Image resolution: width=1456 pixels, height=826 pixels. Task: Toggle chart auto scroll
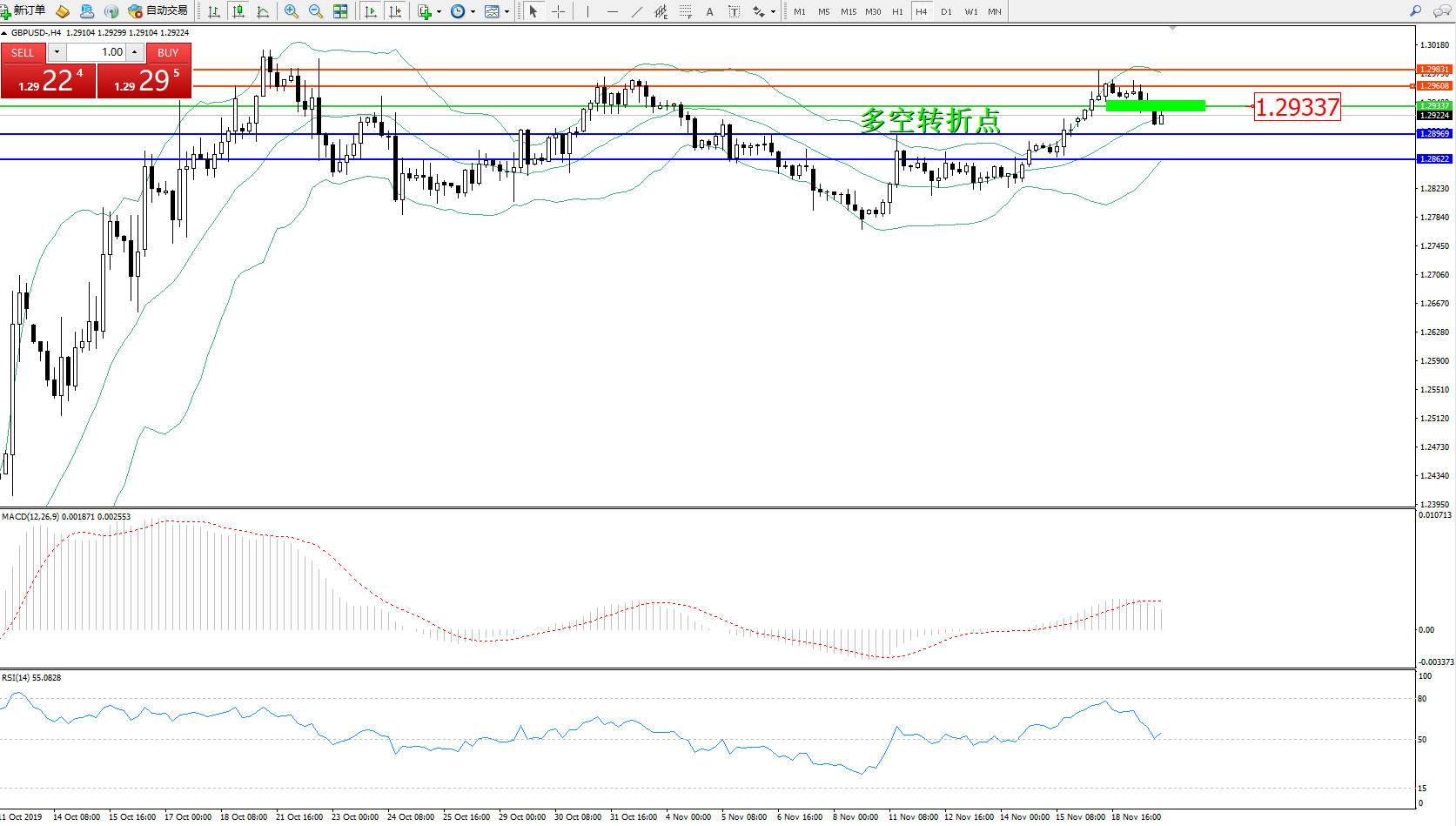click(371, 11)
